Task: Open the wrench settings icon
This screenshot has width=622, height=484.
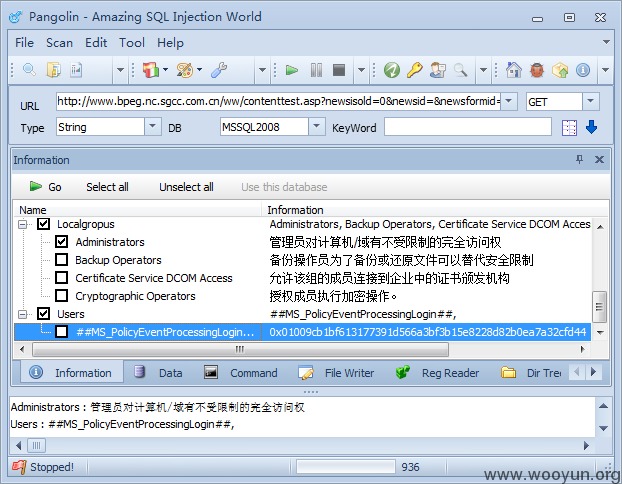Action: tap(219, 70)
